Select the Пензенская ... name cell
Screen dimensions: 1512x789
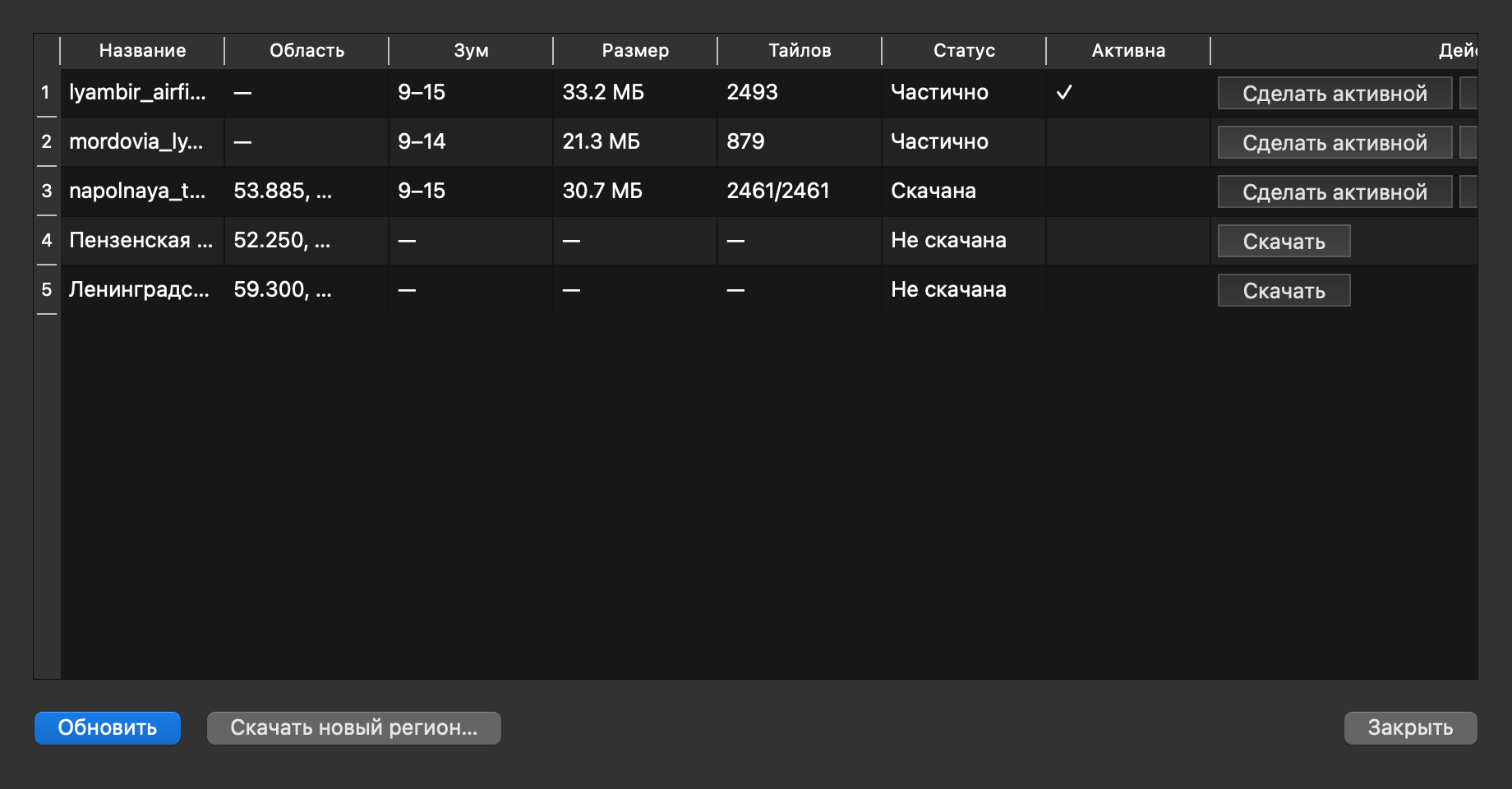[x=142, y=240]
